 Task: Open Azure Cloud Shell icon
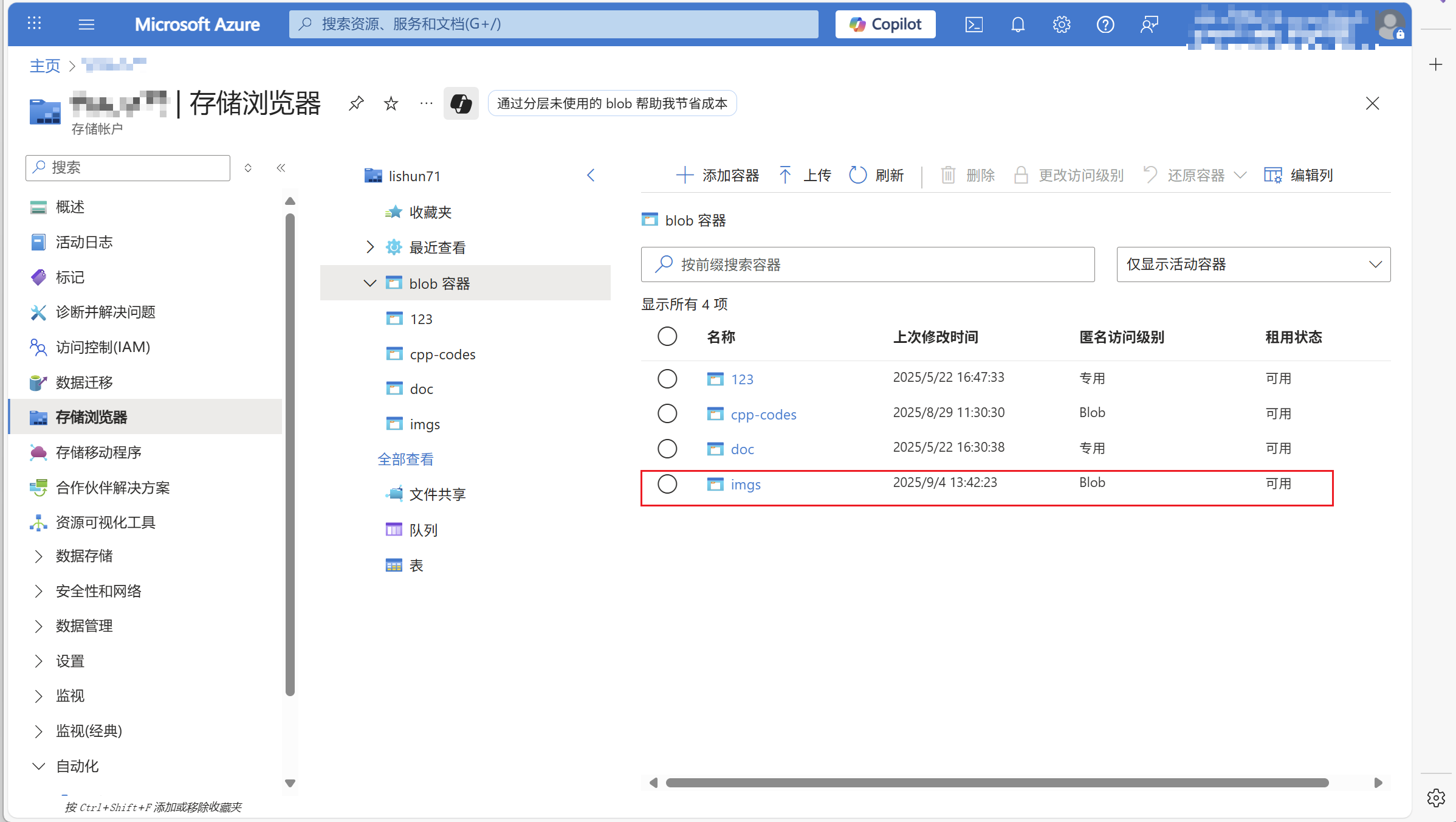(974, 24)
